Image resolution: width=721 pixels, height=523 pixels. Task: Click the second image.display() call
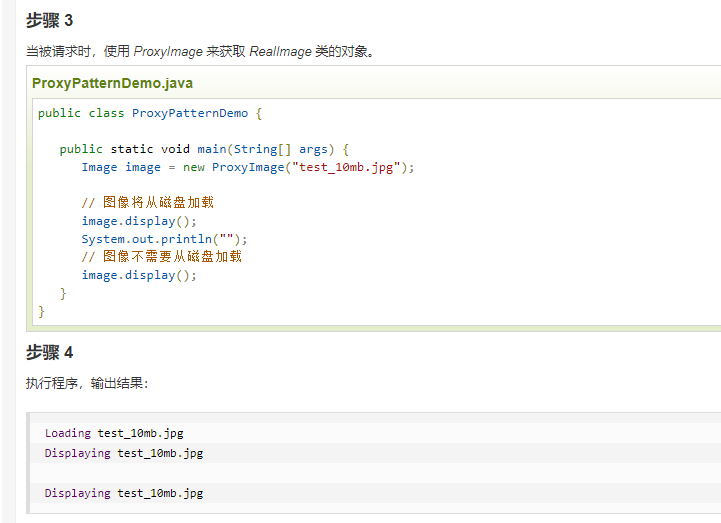point(139,275)
